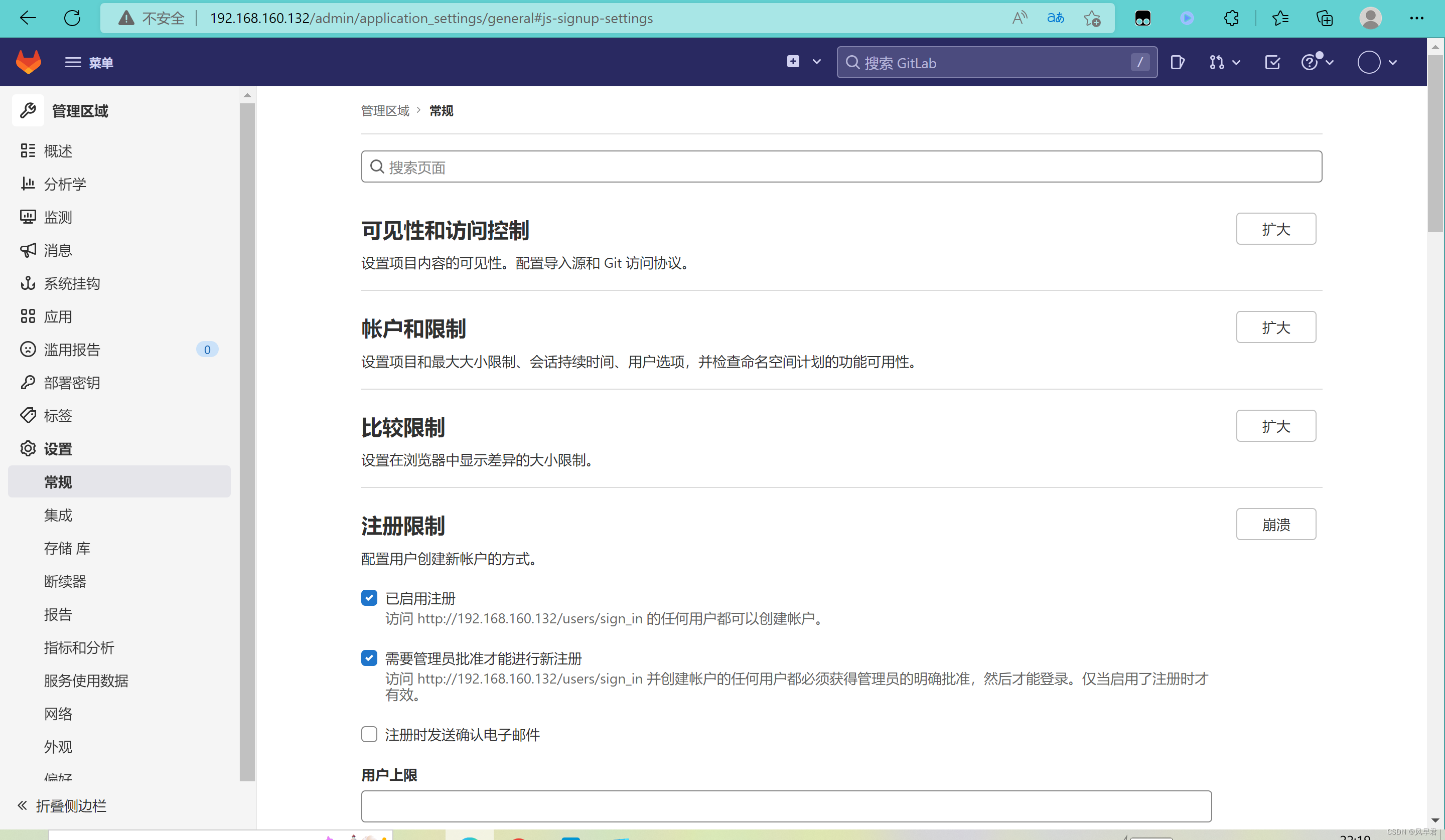This screenshot has width=1445, height=840.
Task: Expand the user profile dropdown chevron
Action: [x=1392, y=63]
